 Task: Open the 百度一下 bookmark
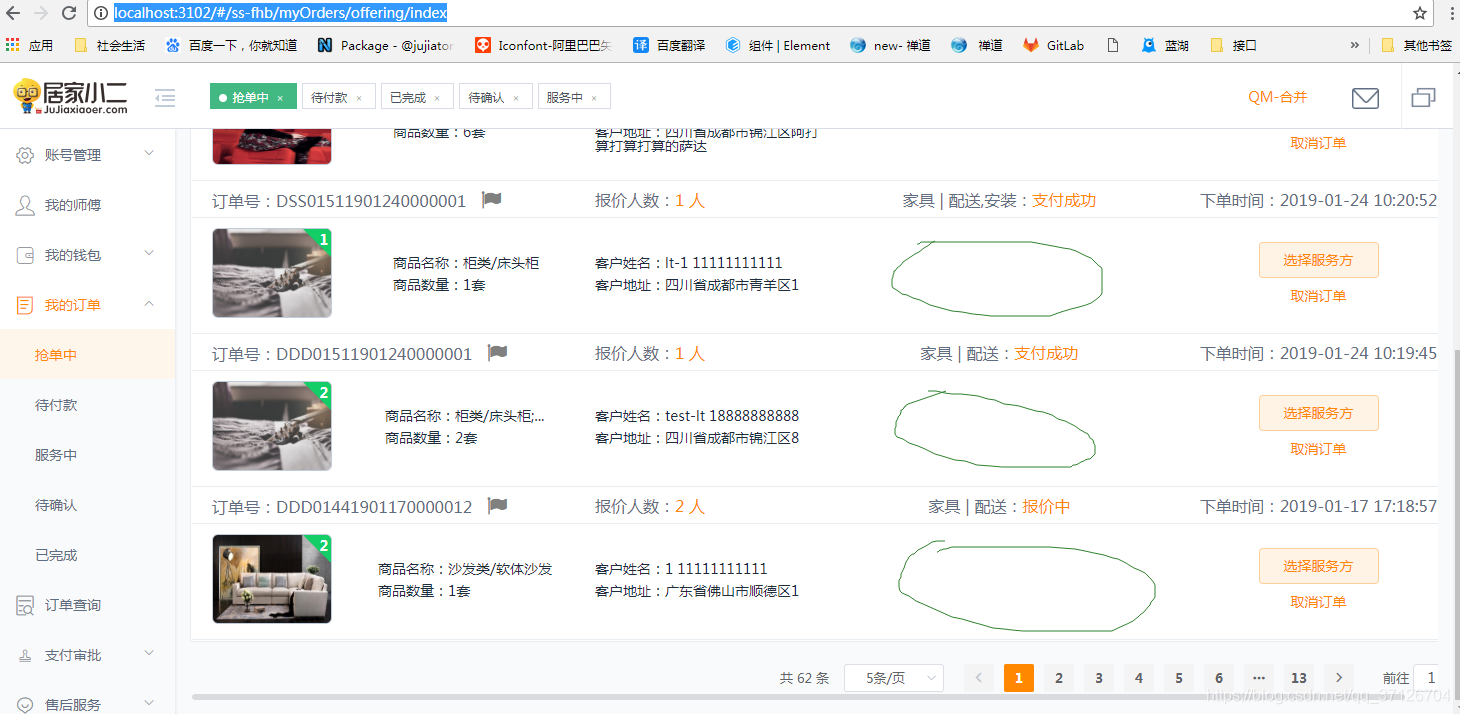coord(231,45)
